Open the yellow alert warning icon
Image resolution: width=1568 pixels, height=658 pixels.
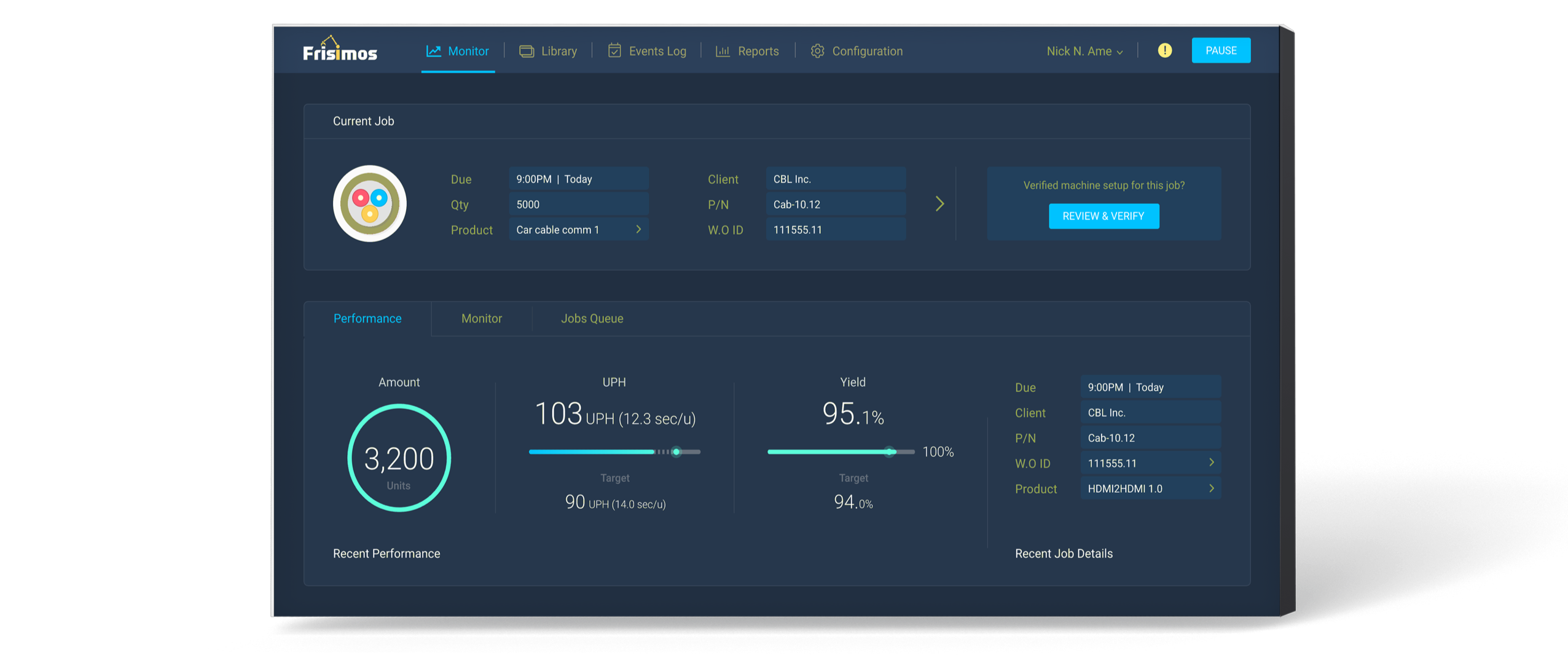click(1164, 50)
